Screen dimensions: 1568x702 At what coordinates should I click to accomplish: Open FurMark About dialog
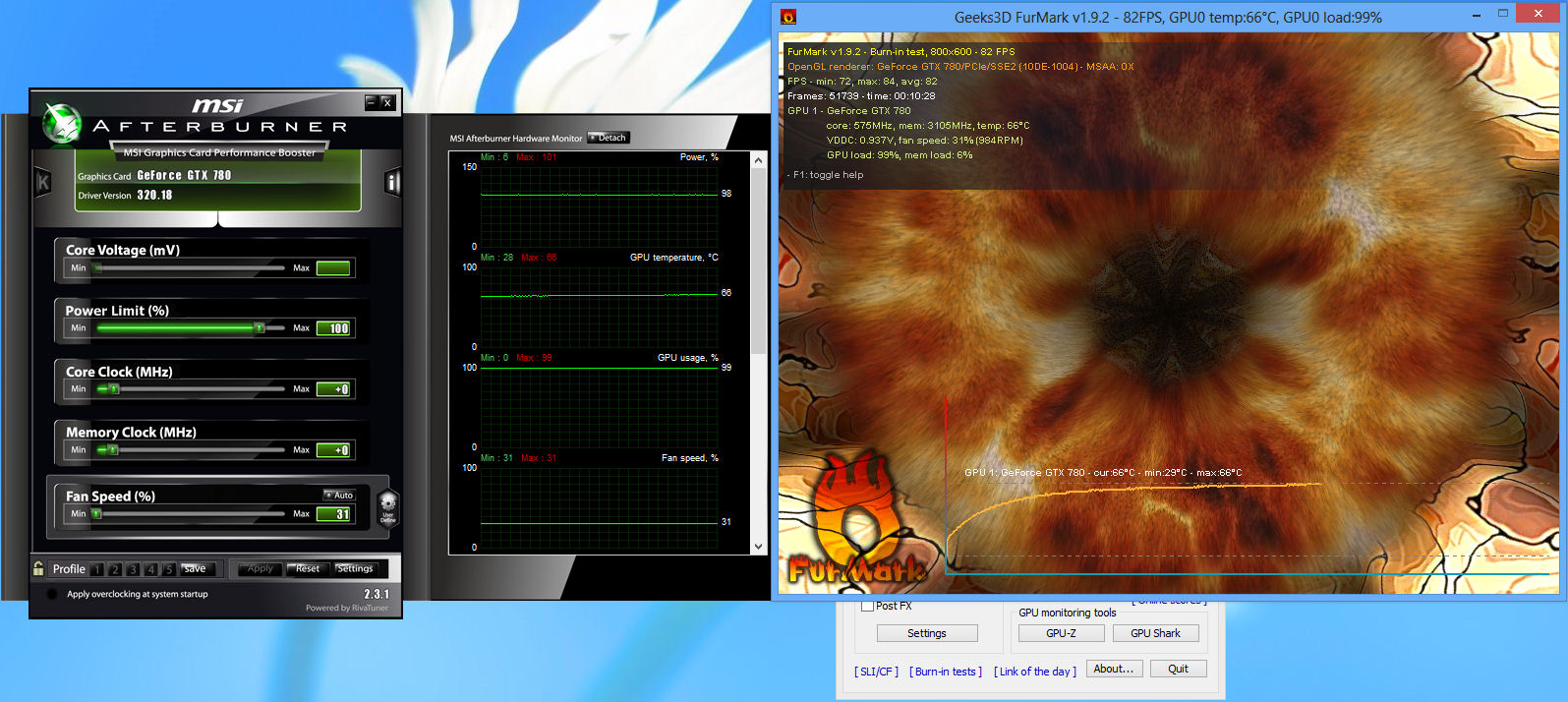[1114, 669]
